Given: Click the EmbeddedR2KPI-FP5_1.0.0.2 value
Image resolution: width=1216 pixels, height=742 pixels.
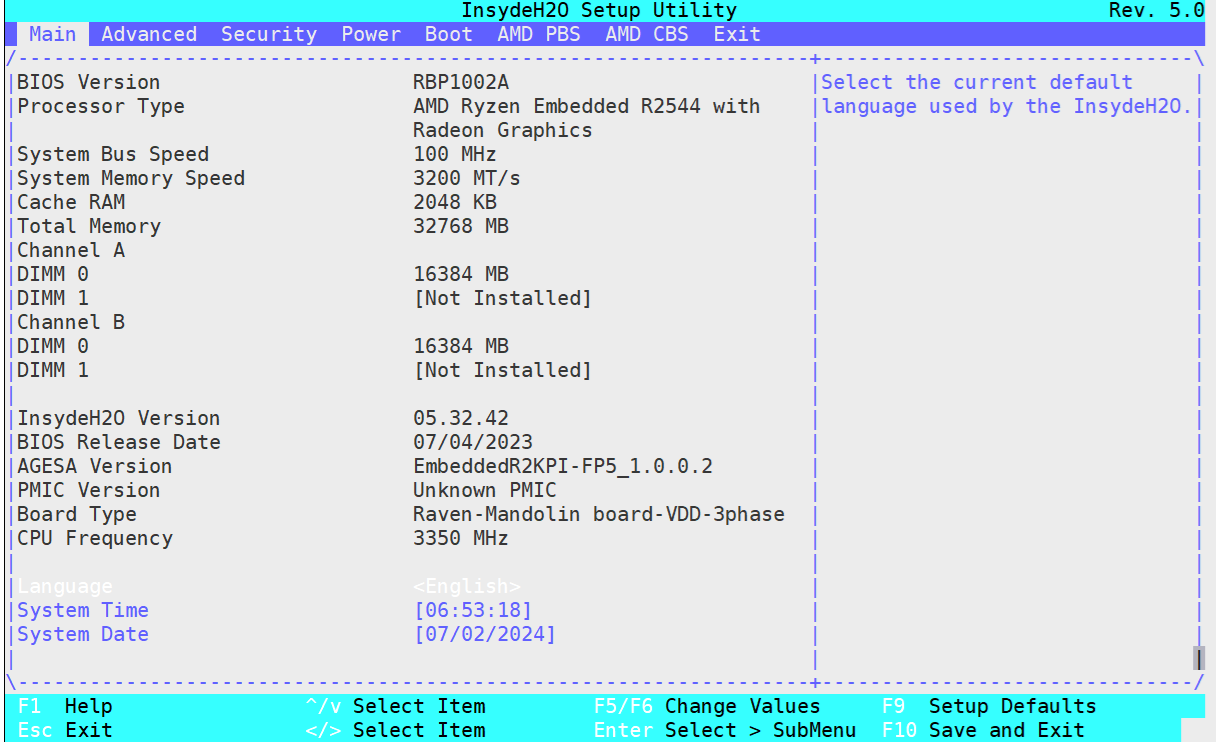Looking at the screenshot, I should point(563,466).
